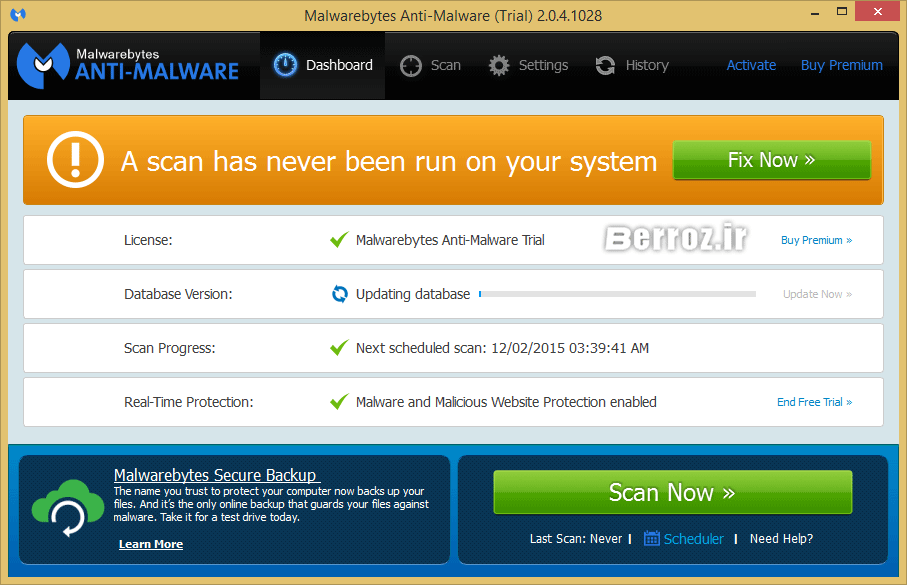This screenshot has width=907, height=585.
Task: Switch to the Scan tab
Action: (430, 65)
